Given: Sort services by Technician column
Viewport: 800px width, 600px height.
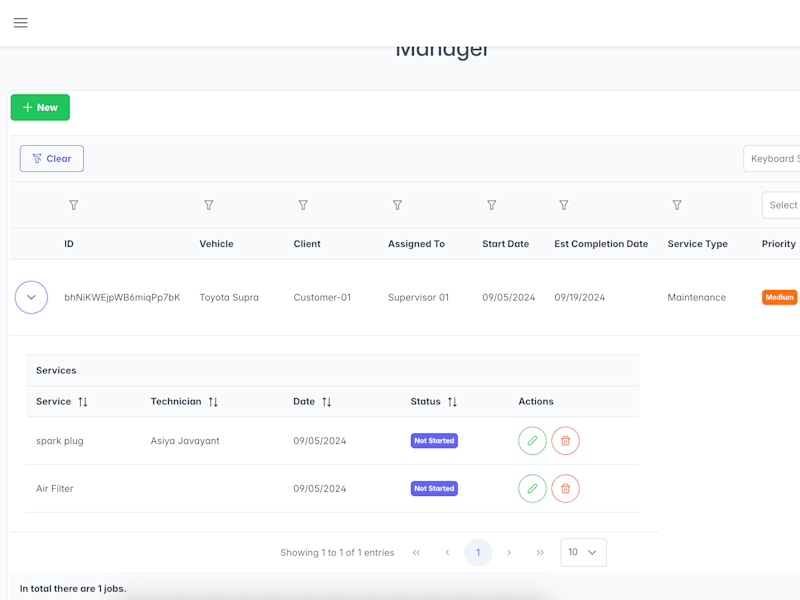Looking at the screenshot, I should (x=213, y=402).
